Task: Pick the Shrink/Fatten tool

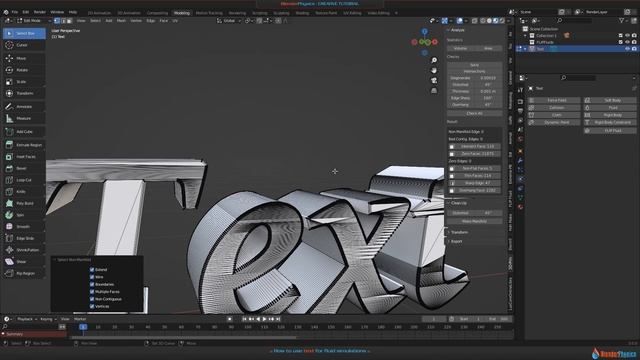Action: click(x=24, y=250)
